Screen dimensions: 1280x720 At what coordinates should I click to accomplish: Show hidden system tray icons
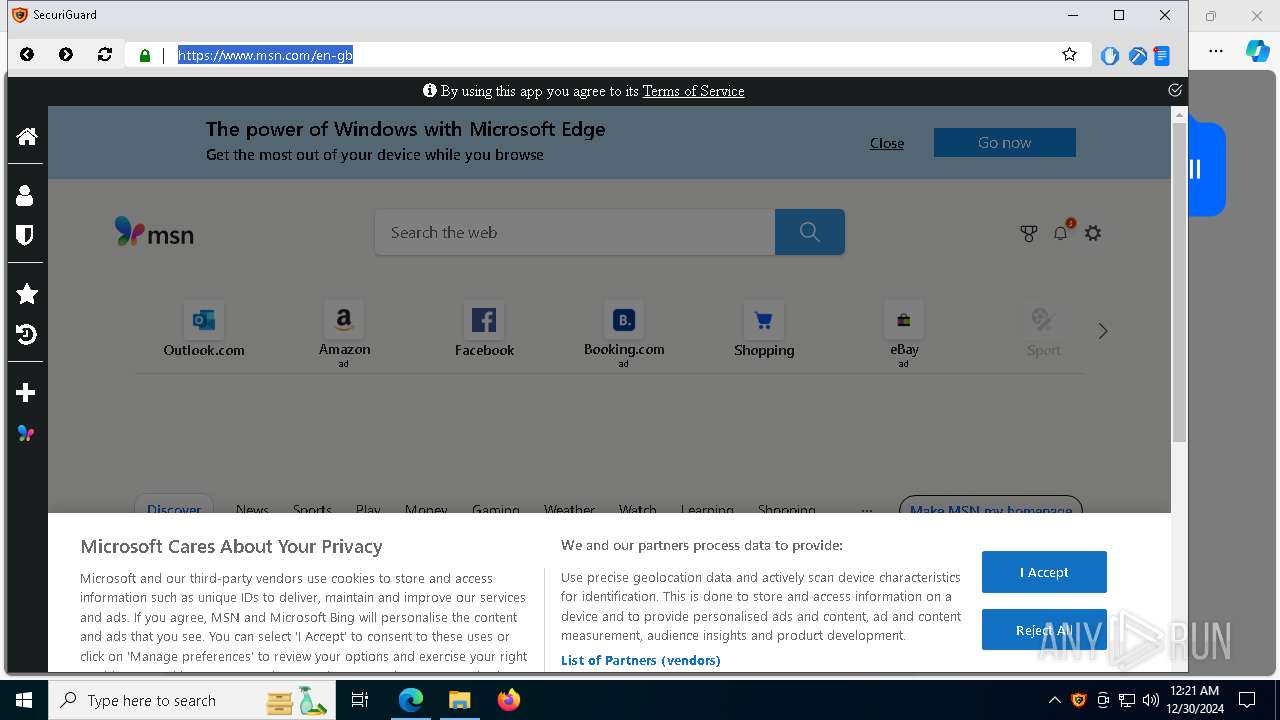[1054, 700]
